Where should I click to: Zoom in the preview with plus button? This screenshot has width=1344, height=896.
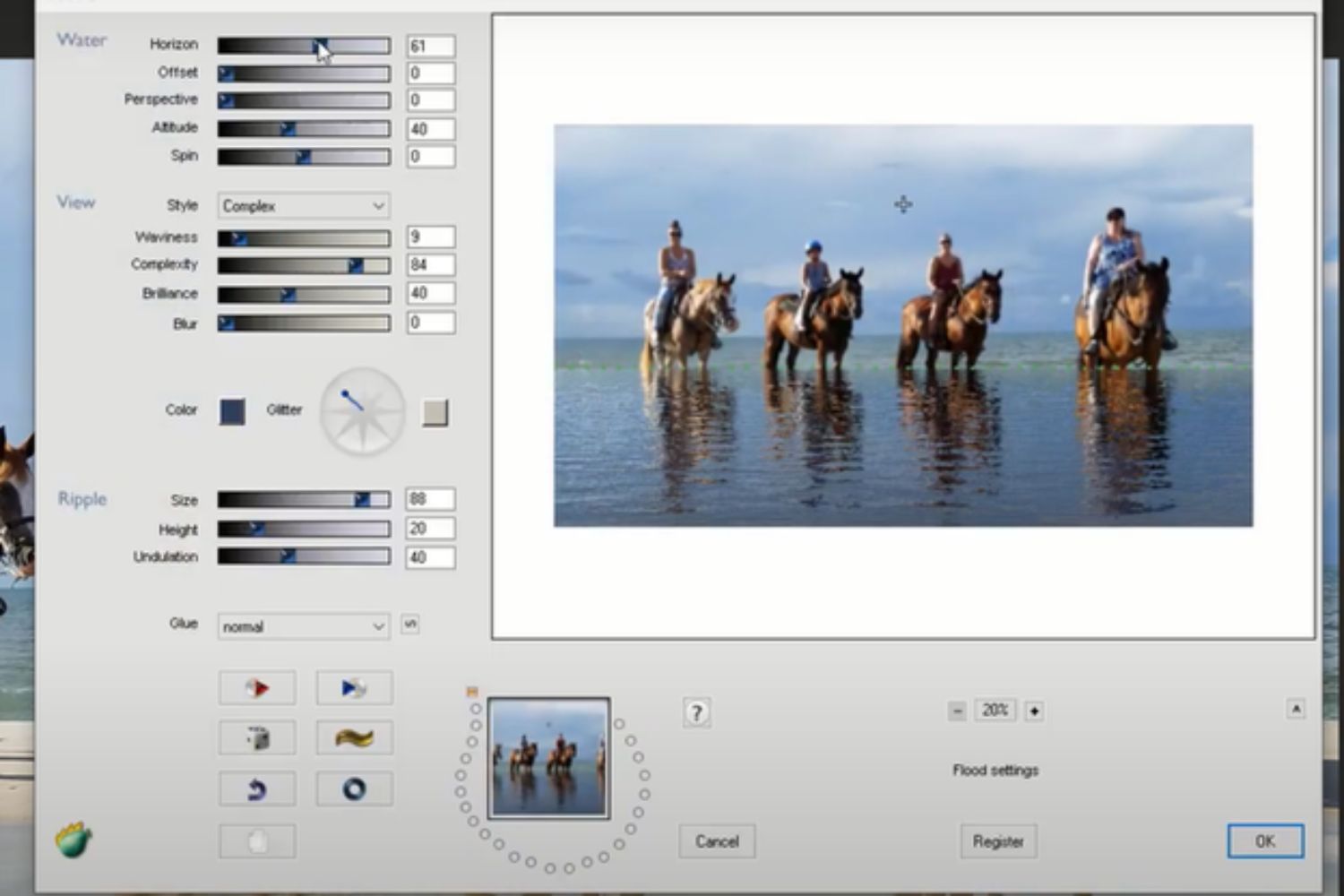click(x=1034, y=711)
